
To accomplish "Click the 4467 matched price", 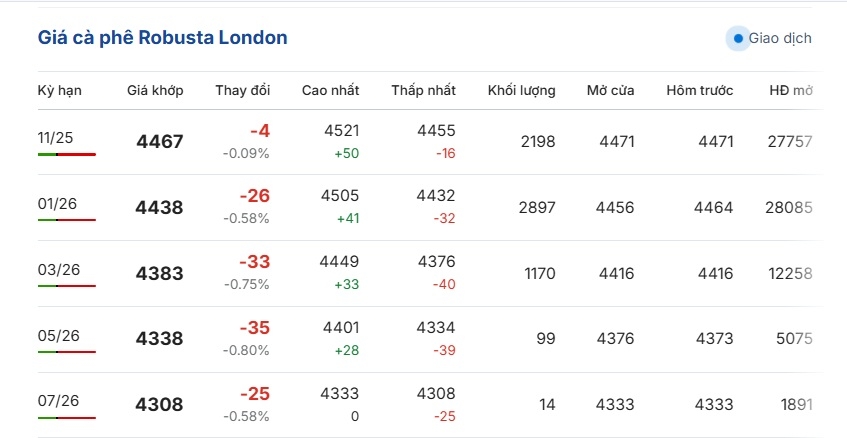I will pos(160,142).
